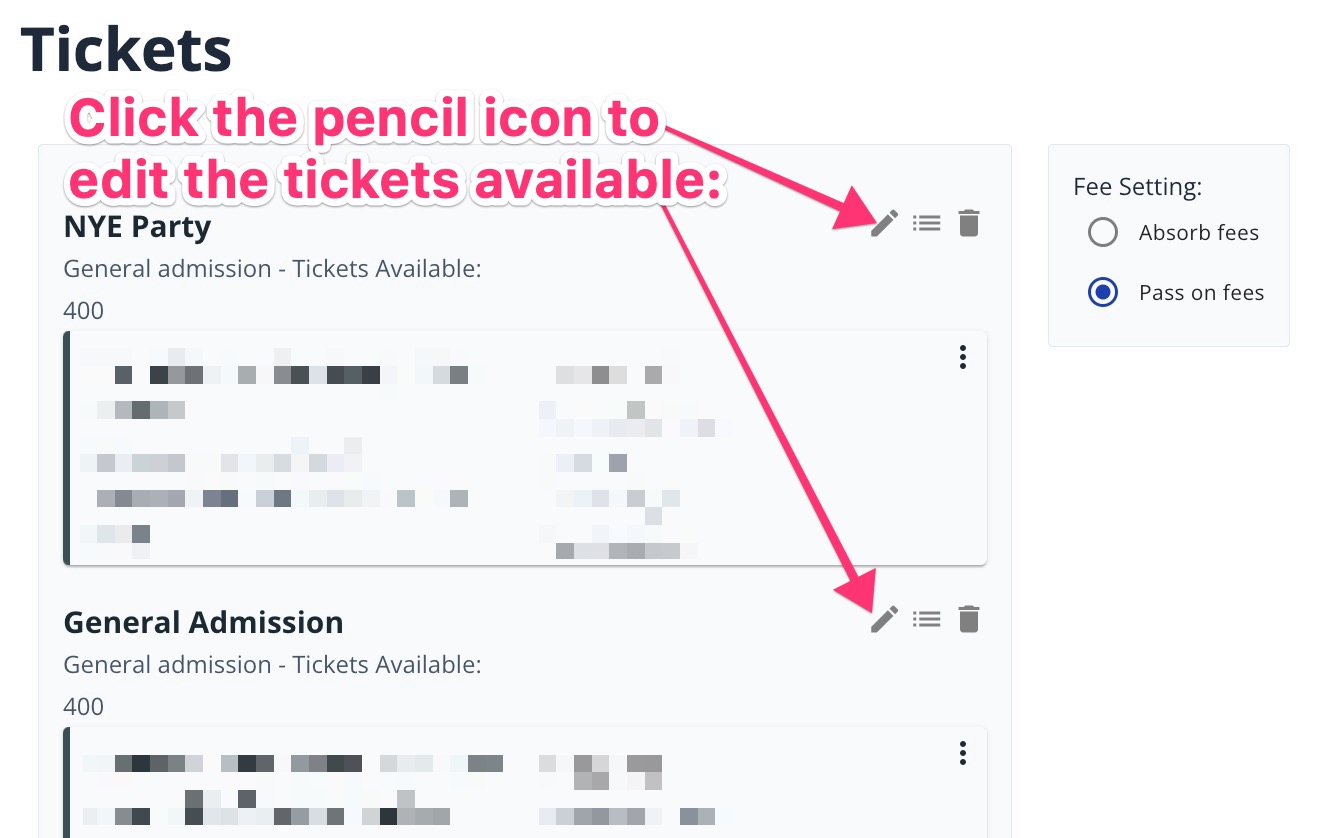Click the 'Absorb fees' label text

(1198, 233)
